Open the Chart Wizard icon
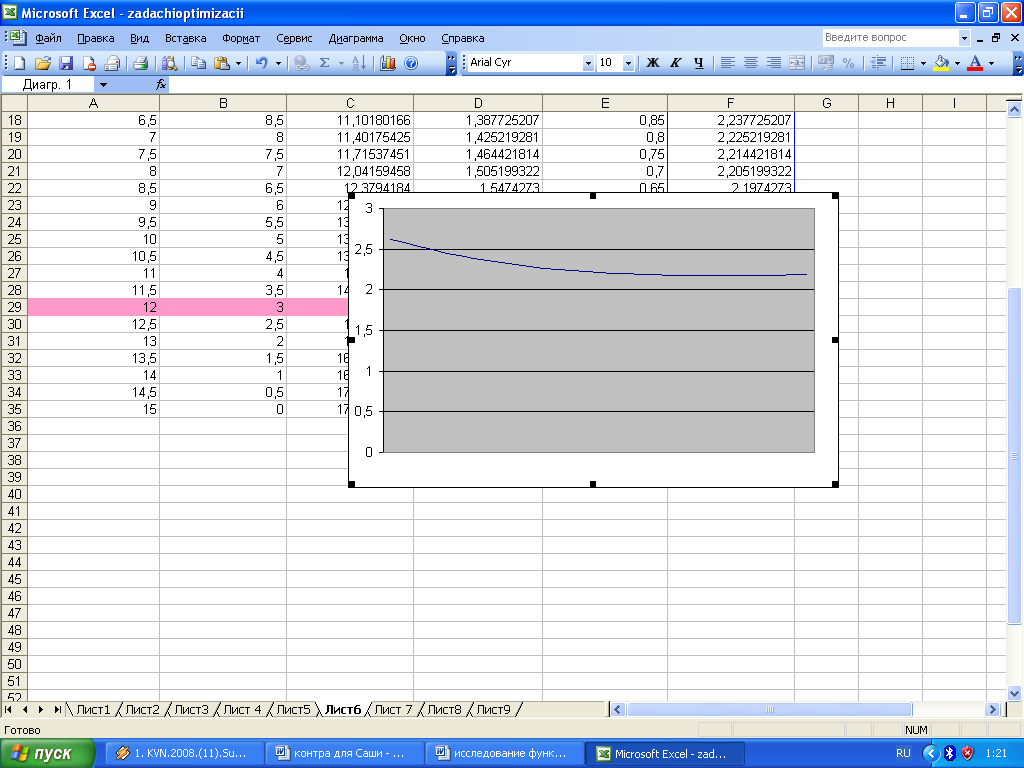 387,63
